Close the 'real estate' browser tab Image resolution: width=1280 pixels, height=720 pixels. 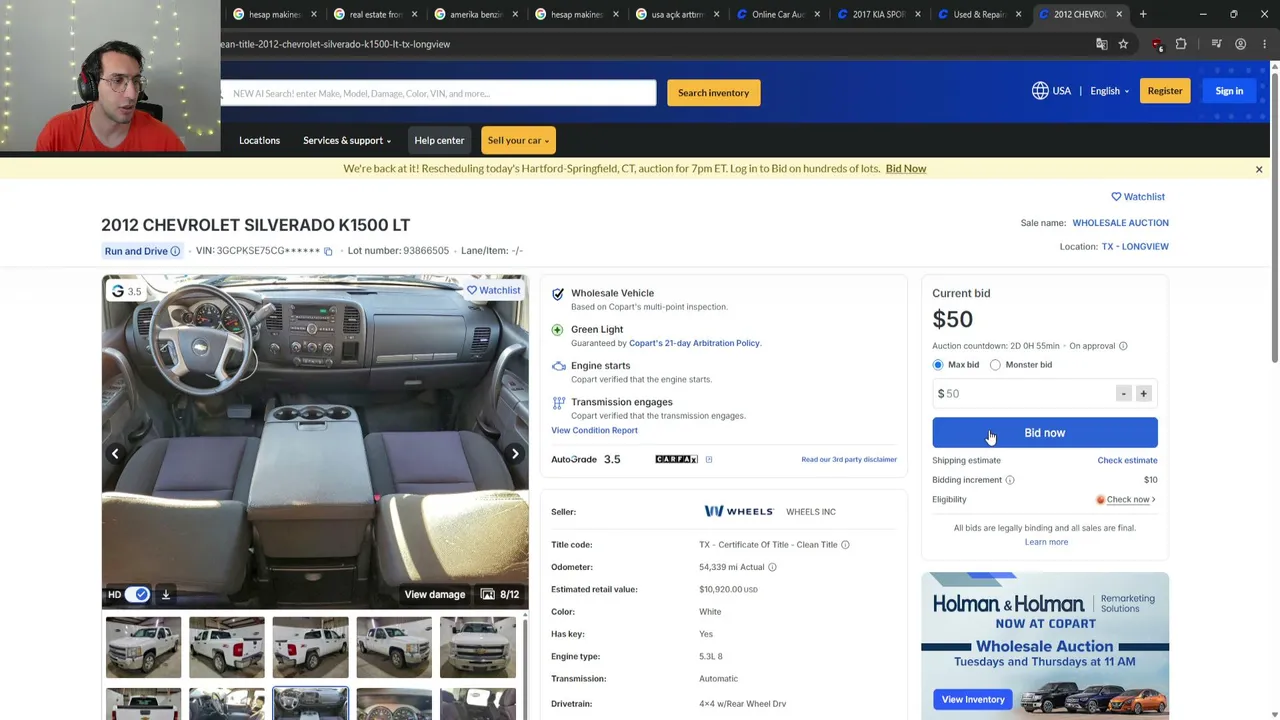[414, 14]
